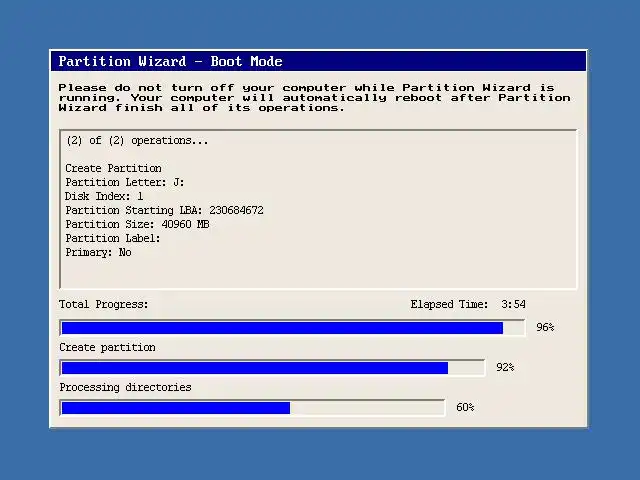Click the Create partition progress bar
This screenshot has width=640, height=480.
tap(272, 368)
